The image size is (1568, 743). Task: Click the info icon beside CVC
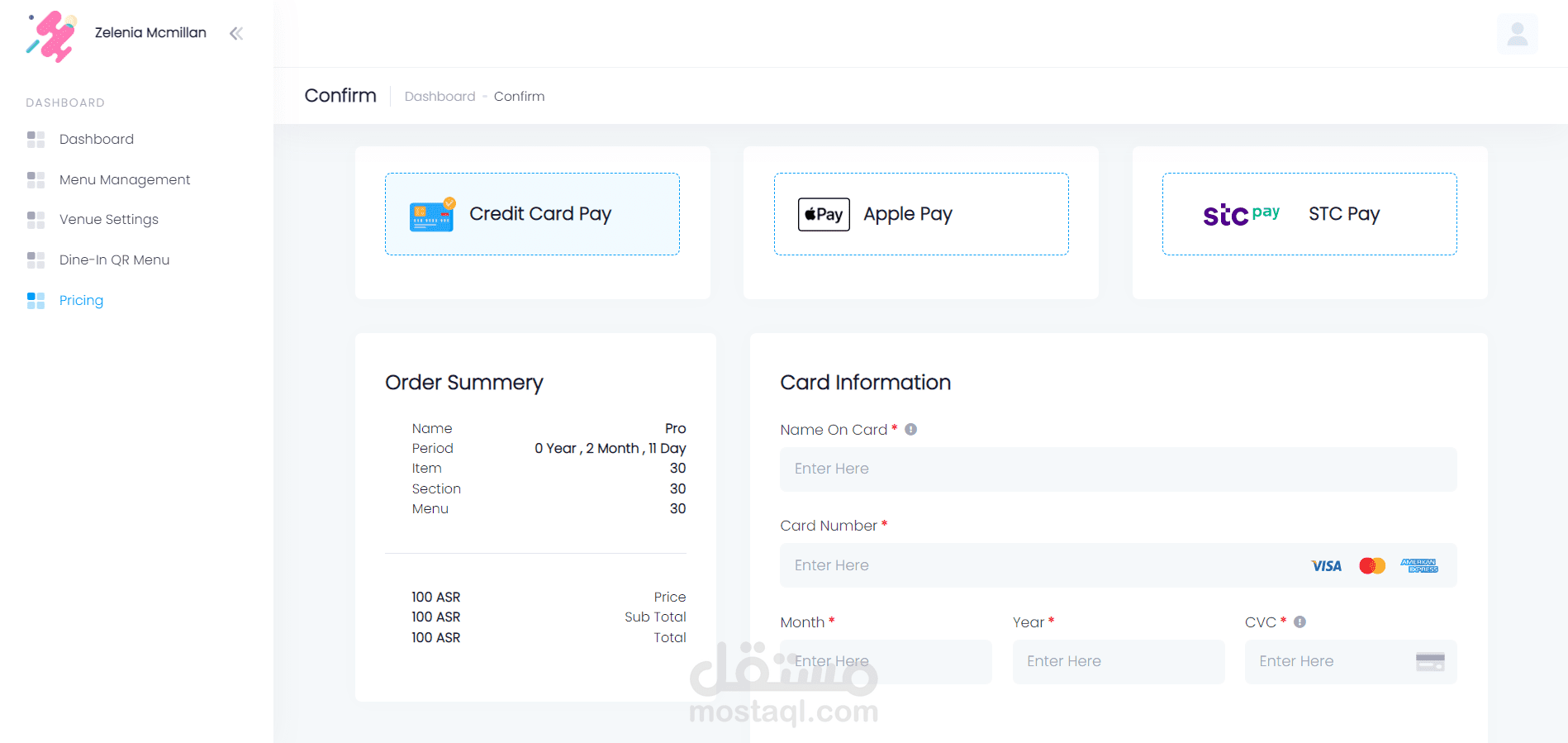pyautogui.click(x=1300, y=622)
